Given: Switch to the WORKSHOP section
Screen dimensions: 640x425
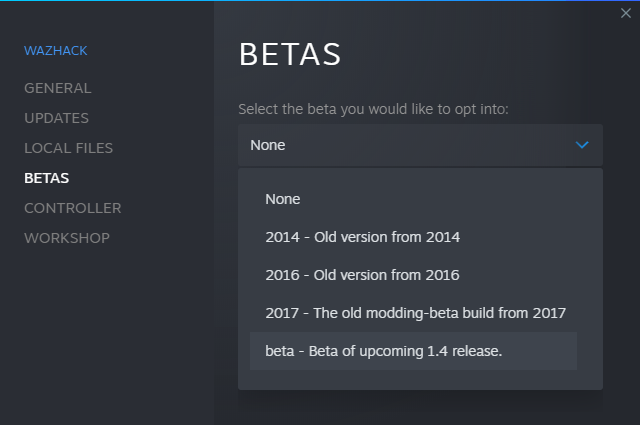Looking at the screenshot, I should coord(67,238).
